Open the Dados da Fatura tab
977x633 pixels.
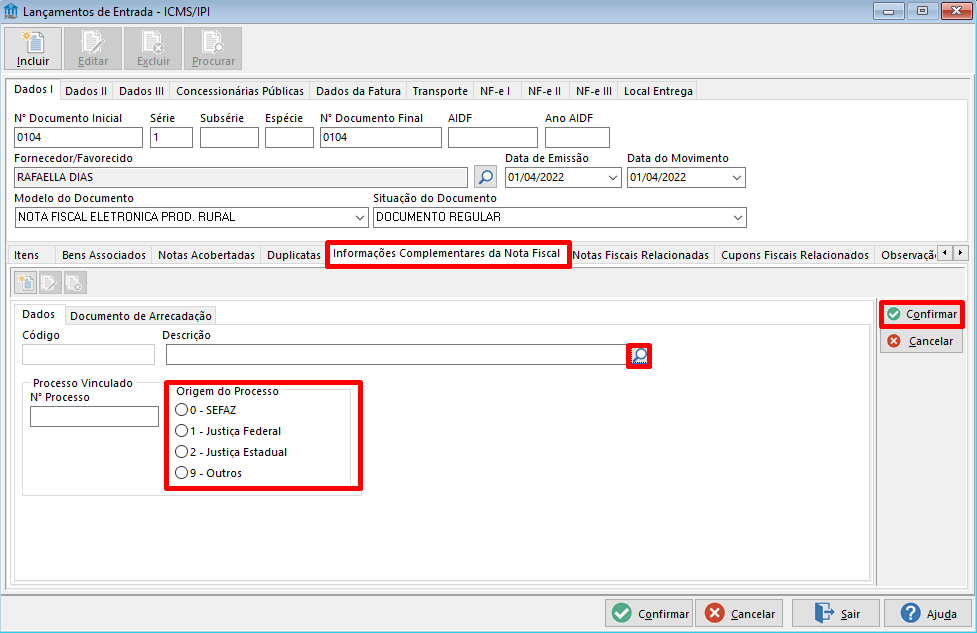click(358, 91)
